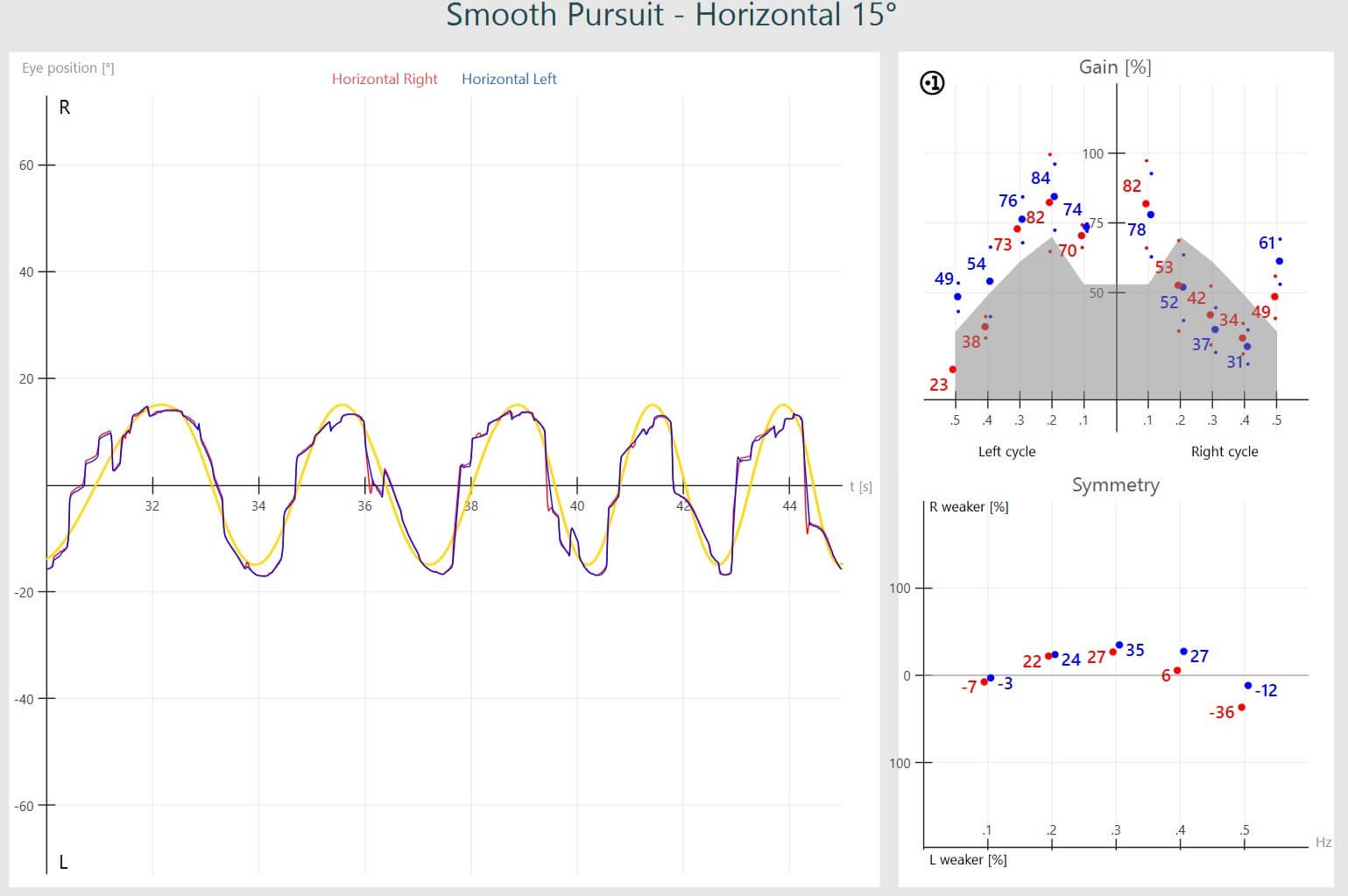The image size is (1348, 896).
Task: Click the Smooth Pursuit - Horizontal 15° title
Action: (672, 15)
